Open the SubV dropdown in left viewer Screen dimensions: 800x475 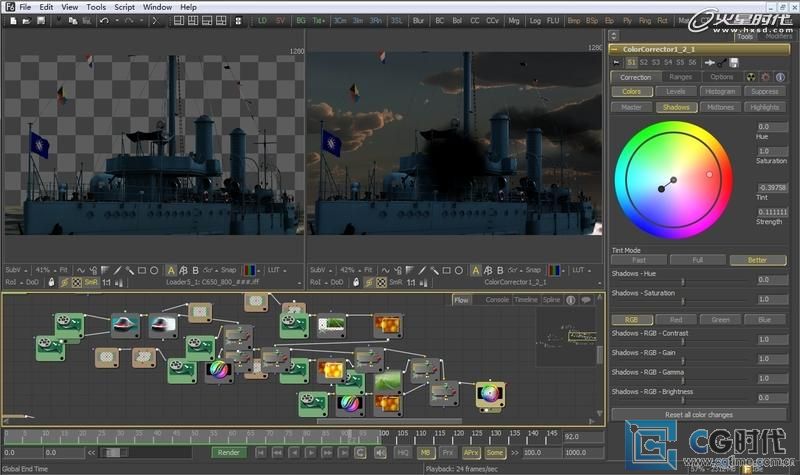coord(16,270)
